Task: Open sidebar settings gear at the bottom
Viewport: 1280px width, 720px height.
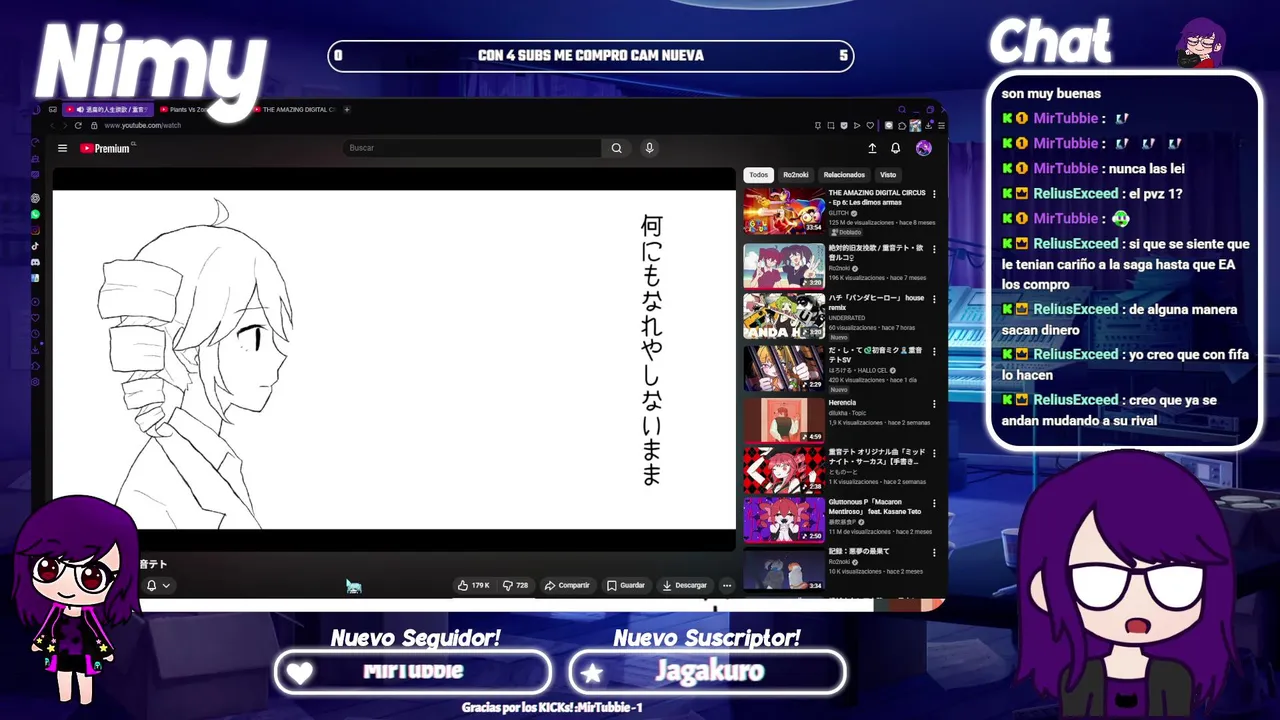Action: [x=35, y=382]
